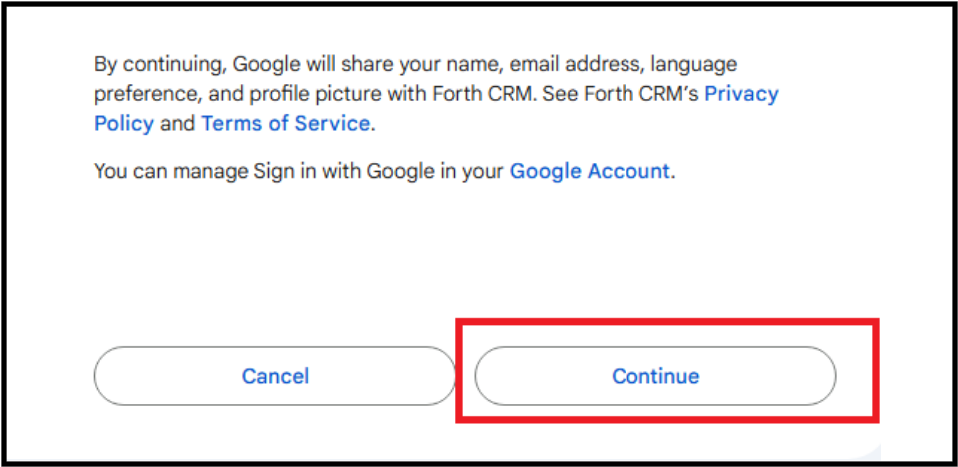Click the word "language" in the notice
The height and width of the screenshot is (467, 958).
point(694,65)
